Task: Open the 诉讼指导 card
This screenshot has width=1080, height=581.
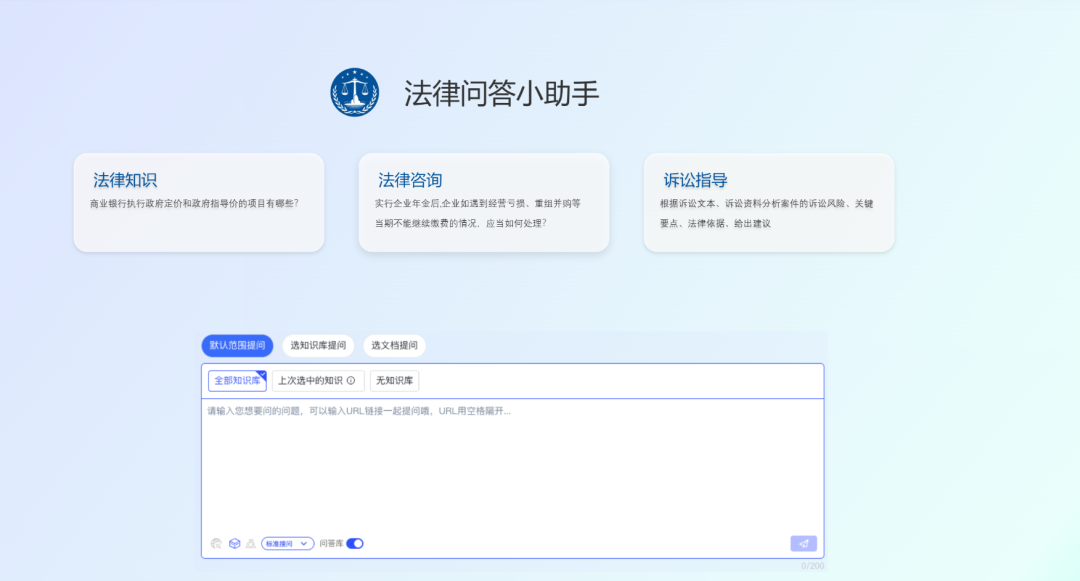Action: tap(769, 202)
